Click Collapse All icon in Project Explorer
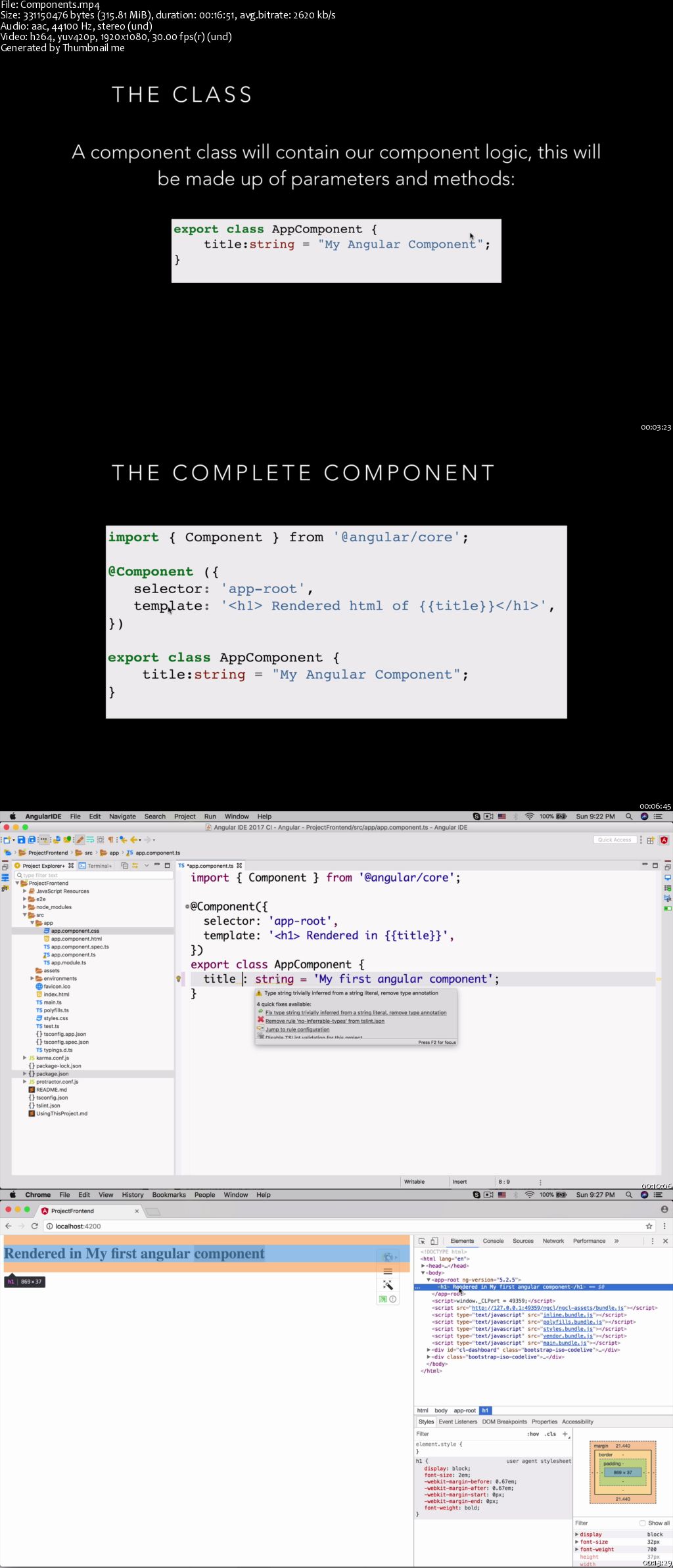This screenshot has height=1568, width=673. click(x=124, y=866)
